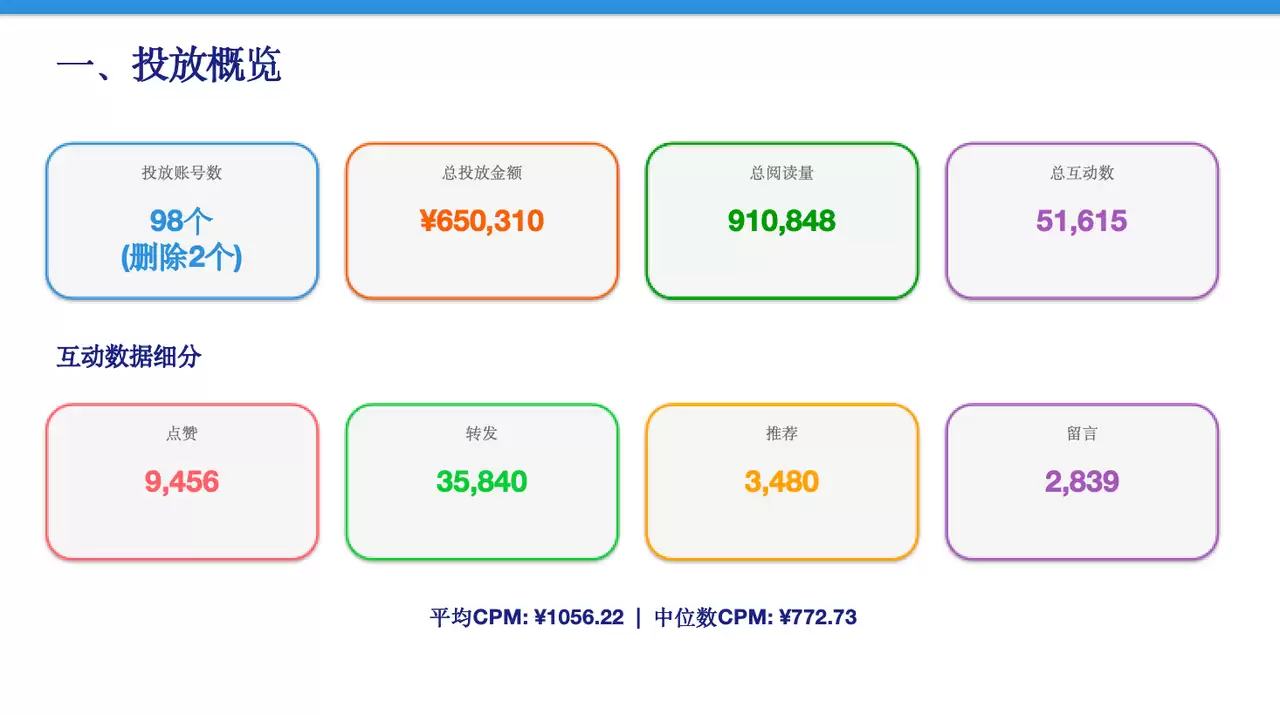Select the 留言 label

pyautogui.click(x=1082, y=434)
